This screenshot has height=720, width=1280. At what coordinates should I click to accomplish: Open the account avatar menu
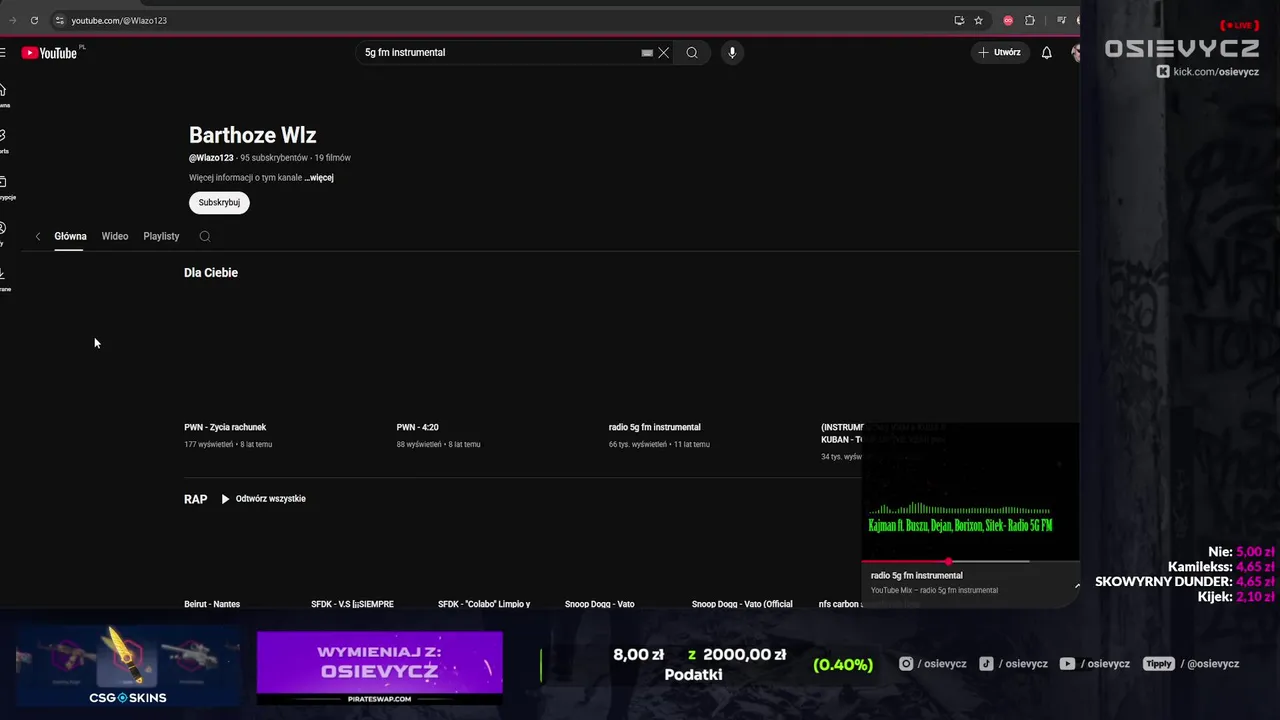(x=1076, y=53)
